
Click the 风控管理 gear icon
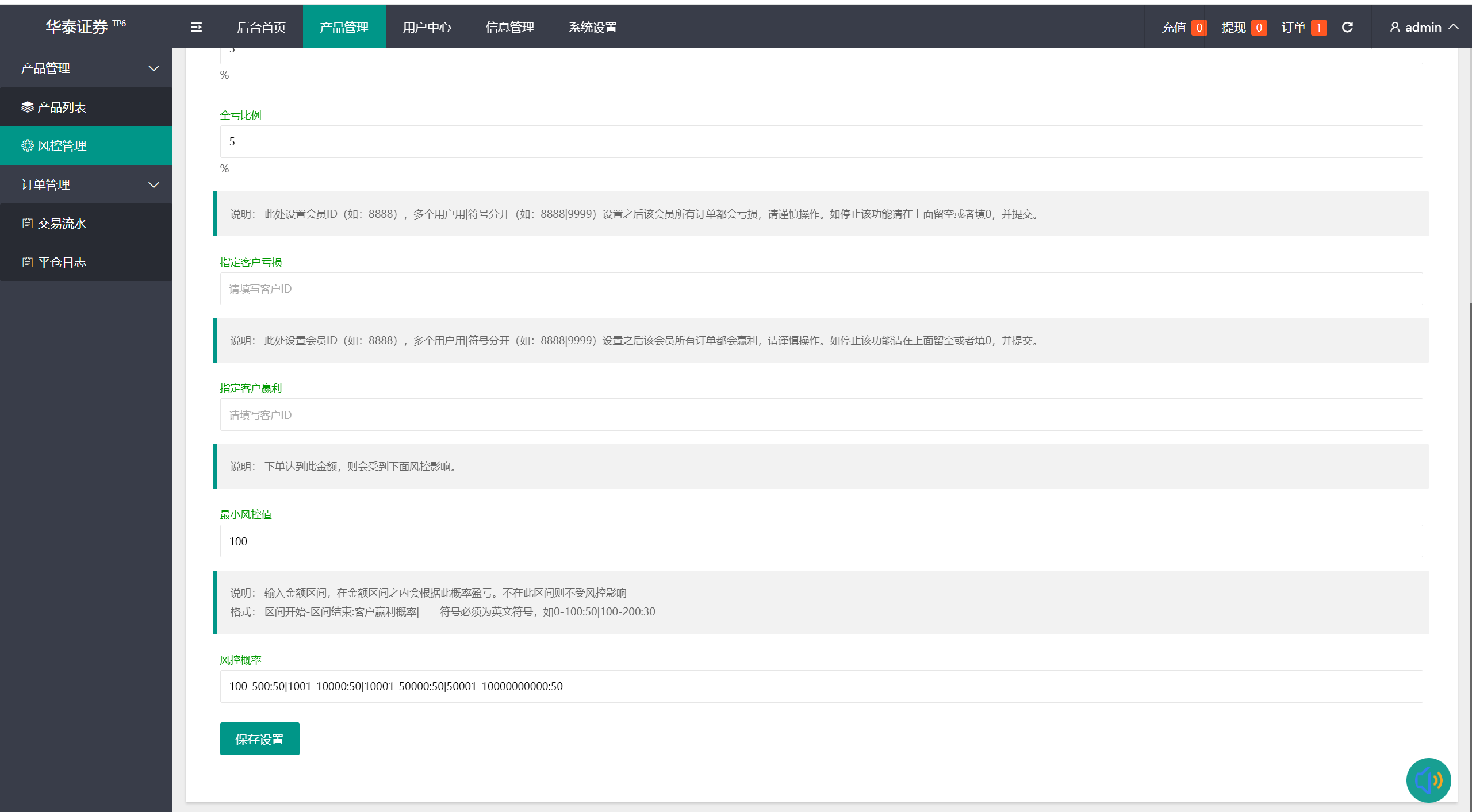27,145
